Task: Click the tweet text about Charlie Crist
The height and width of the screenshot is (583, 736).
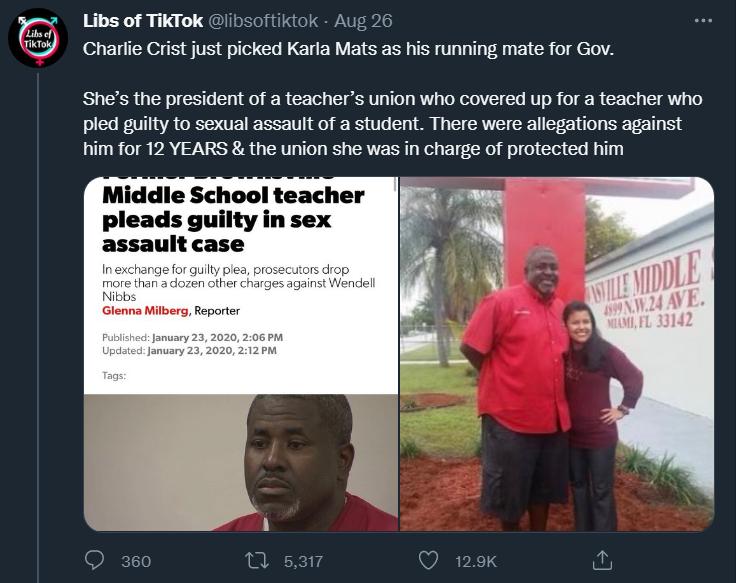Action: [x=348, y=49]
